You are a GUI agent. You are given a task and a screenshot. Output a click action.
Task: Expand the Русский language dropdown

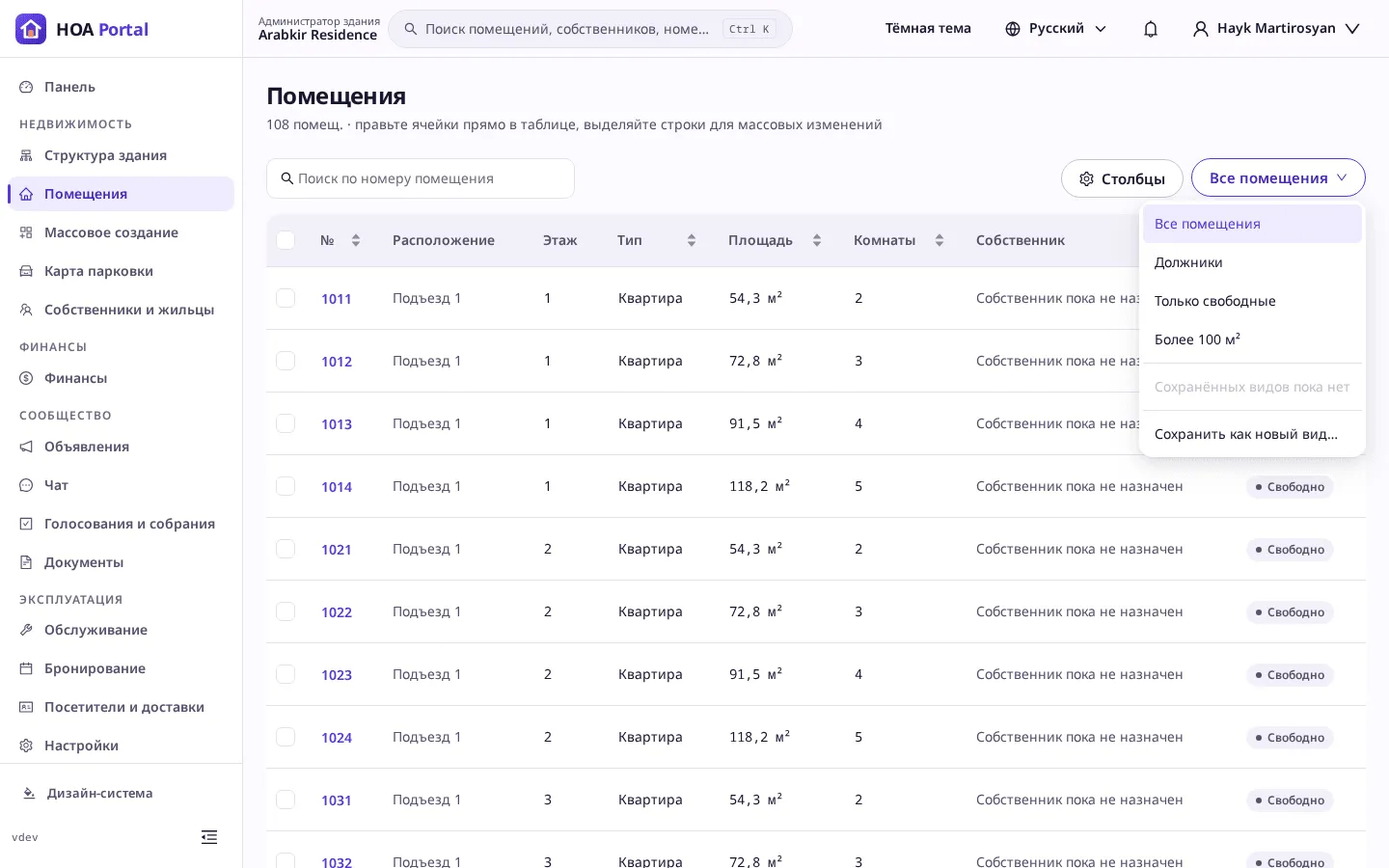[1055, 29]
